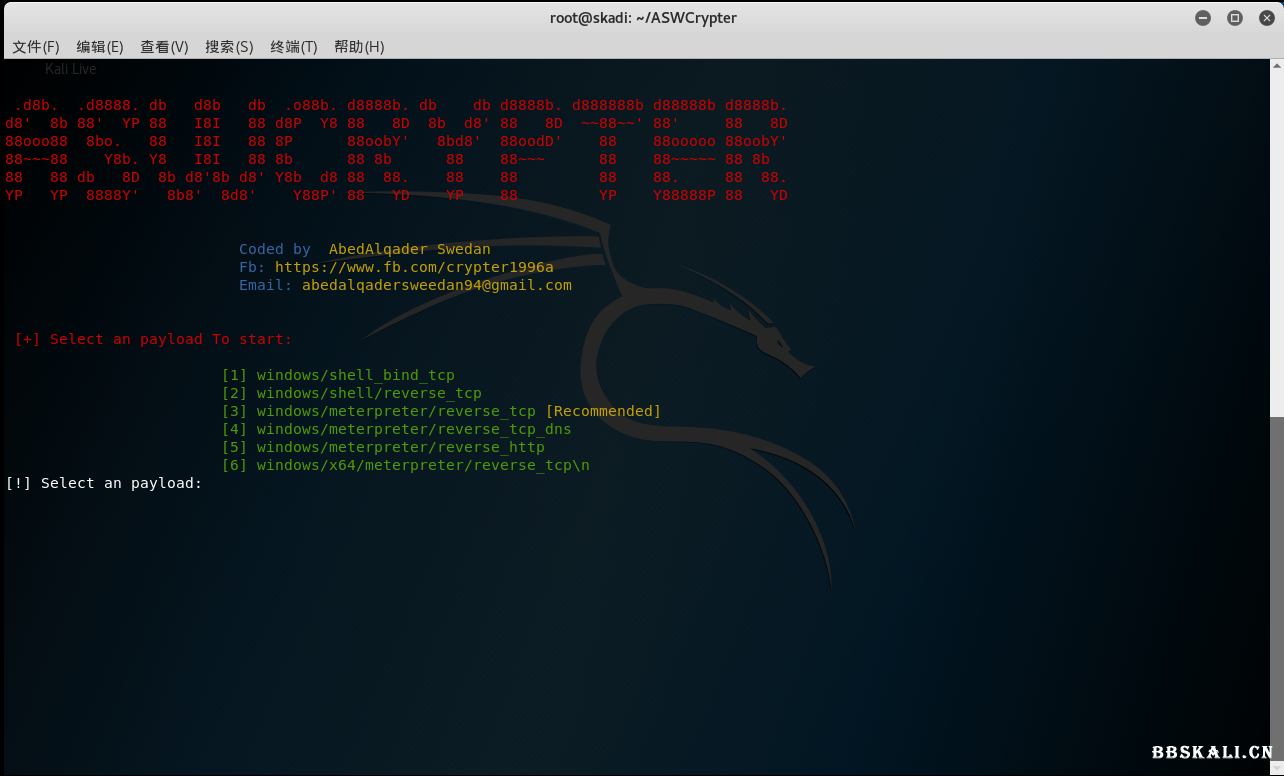Open the 终端(T) menu

293,47
